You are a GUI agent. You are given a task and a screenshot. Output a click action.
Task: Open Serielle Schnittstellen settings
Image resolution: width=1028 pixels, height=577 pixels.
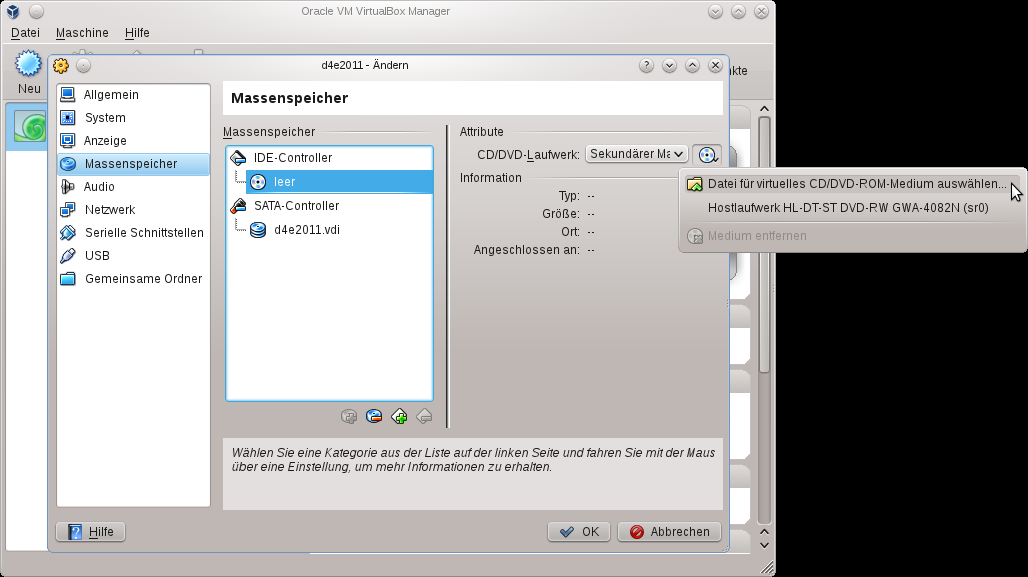[133, 233]
